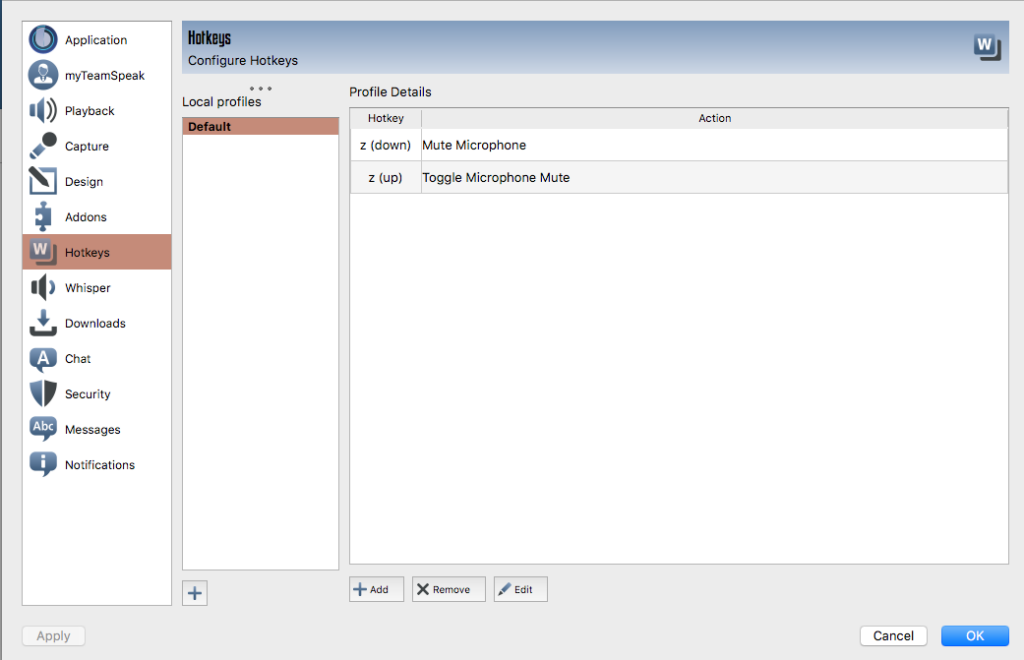Add a new hotkey
The height and width of the screenshot is (660, 1024).
point(376,589)
